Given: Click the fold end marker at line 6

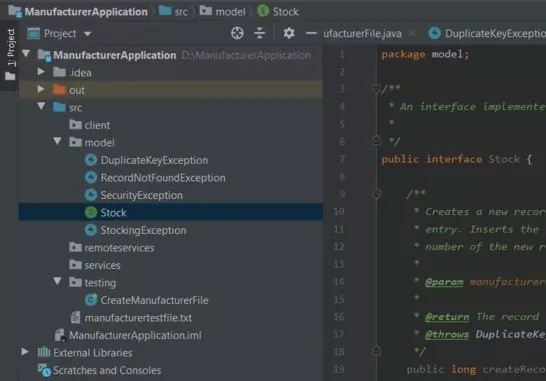Looking at the screenshot, I should [x=376, y=141].
